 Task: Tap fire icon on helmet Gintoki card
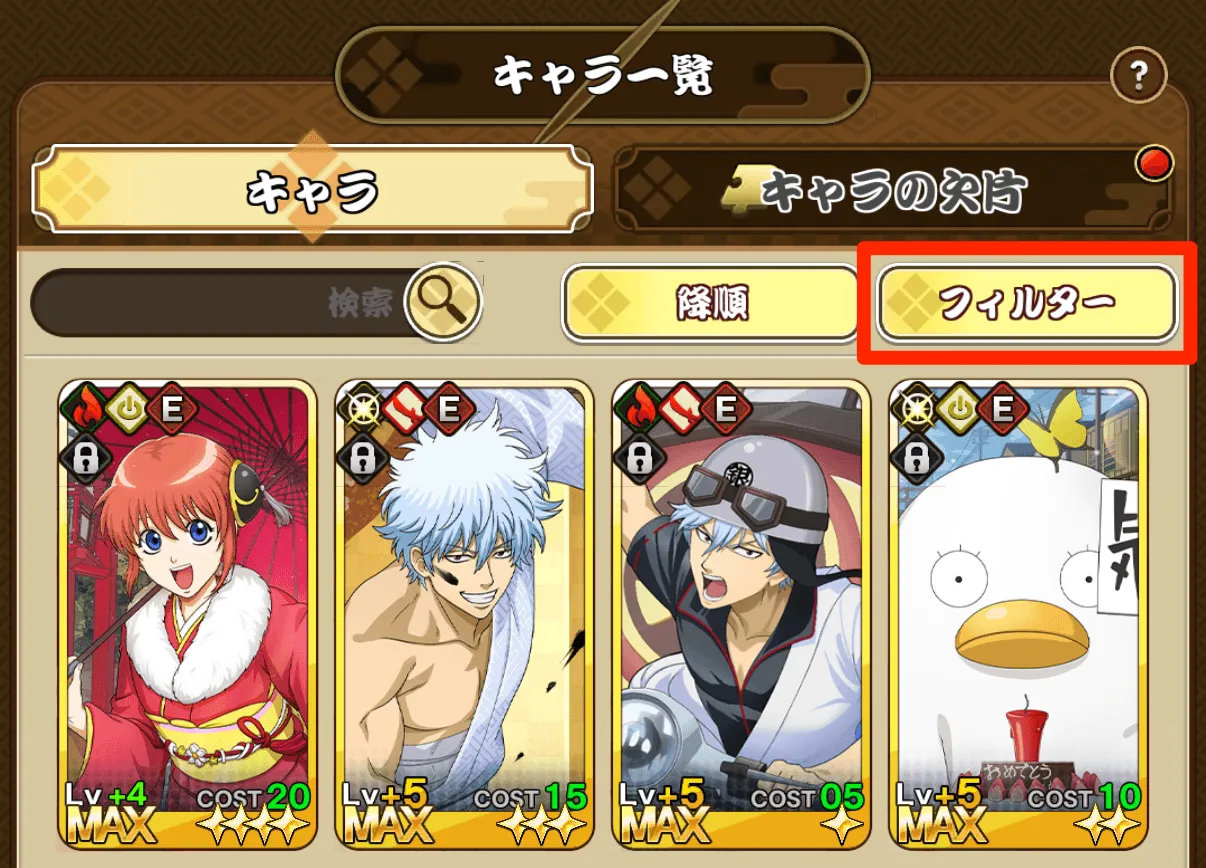point(638,409)
